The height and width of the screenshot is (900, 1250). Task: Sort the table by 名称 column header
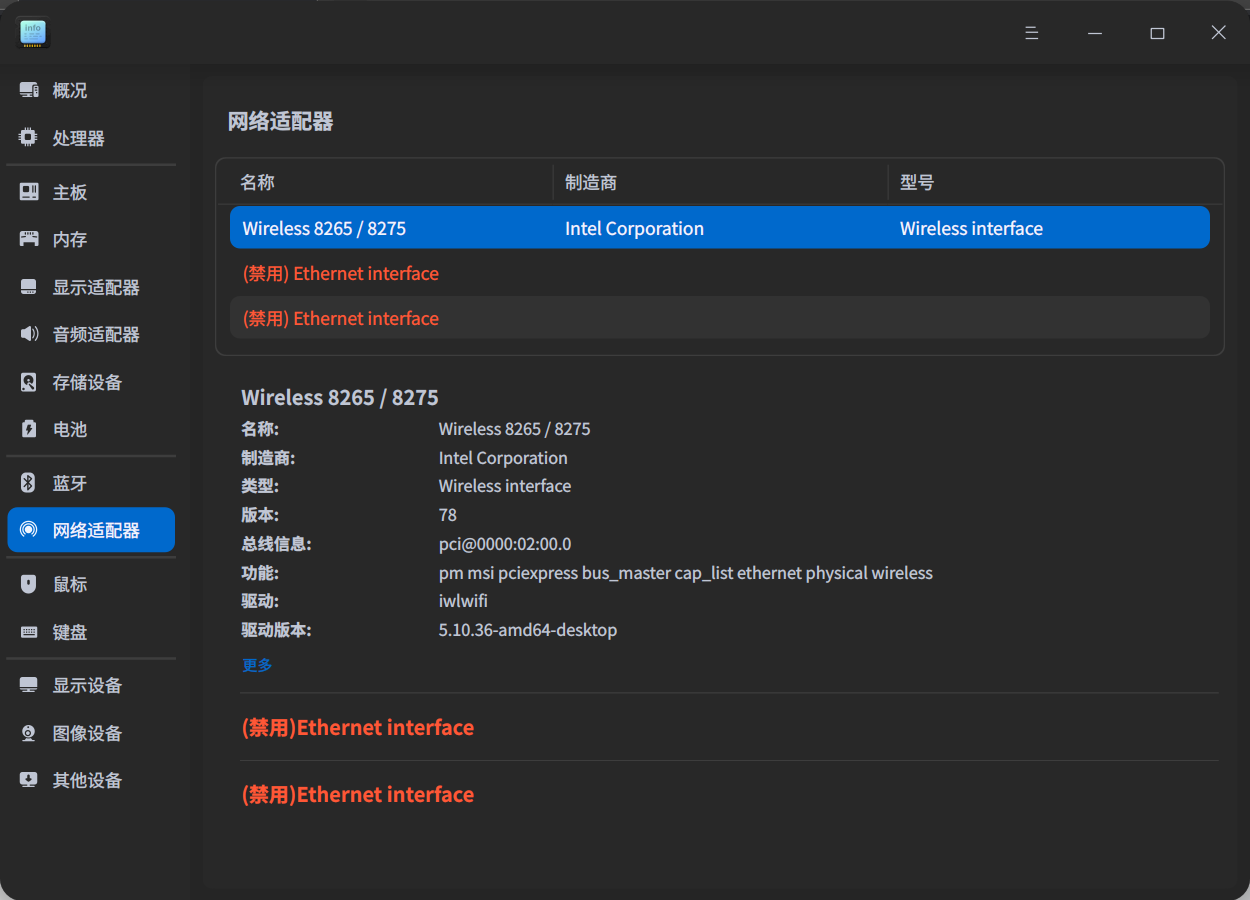257,182
